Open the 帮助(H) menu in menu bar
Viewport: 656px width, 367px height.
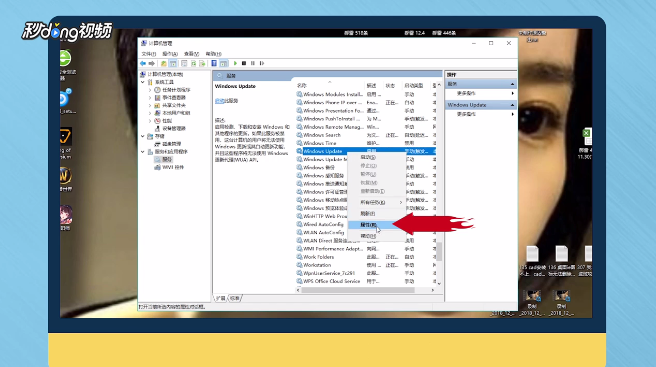click(x=213, y=54)
